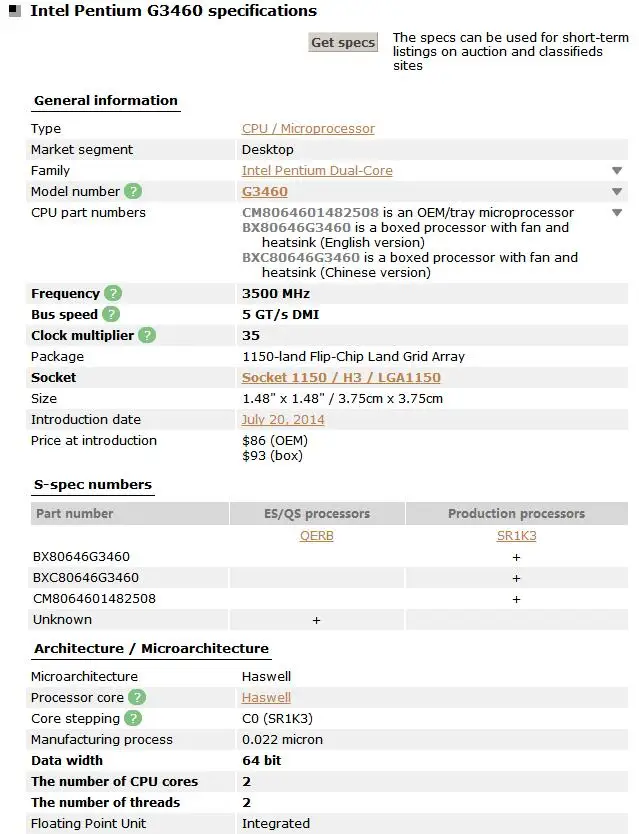Screen dimensions: 639x834
Task: Open the Socket 1150 / H3 / LGA1150 link
Action: pyautogui.click(x=341, y=378)
